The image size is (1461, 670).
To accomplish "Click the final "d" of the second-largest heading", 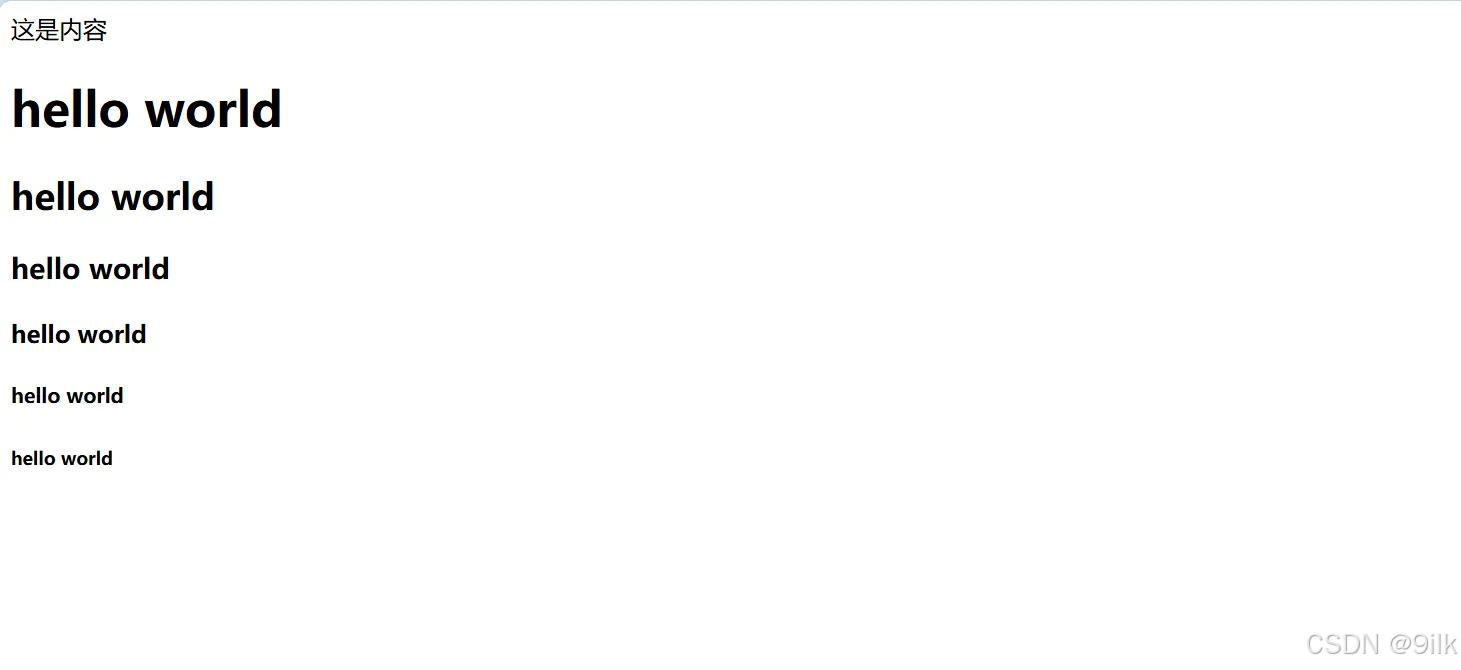I will pos(202,196).
